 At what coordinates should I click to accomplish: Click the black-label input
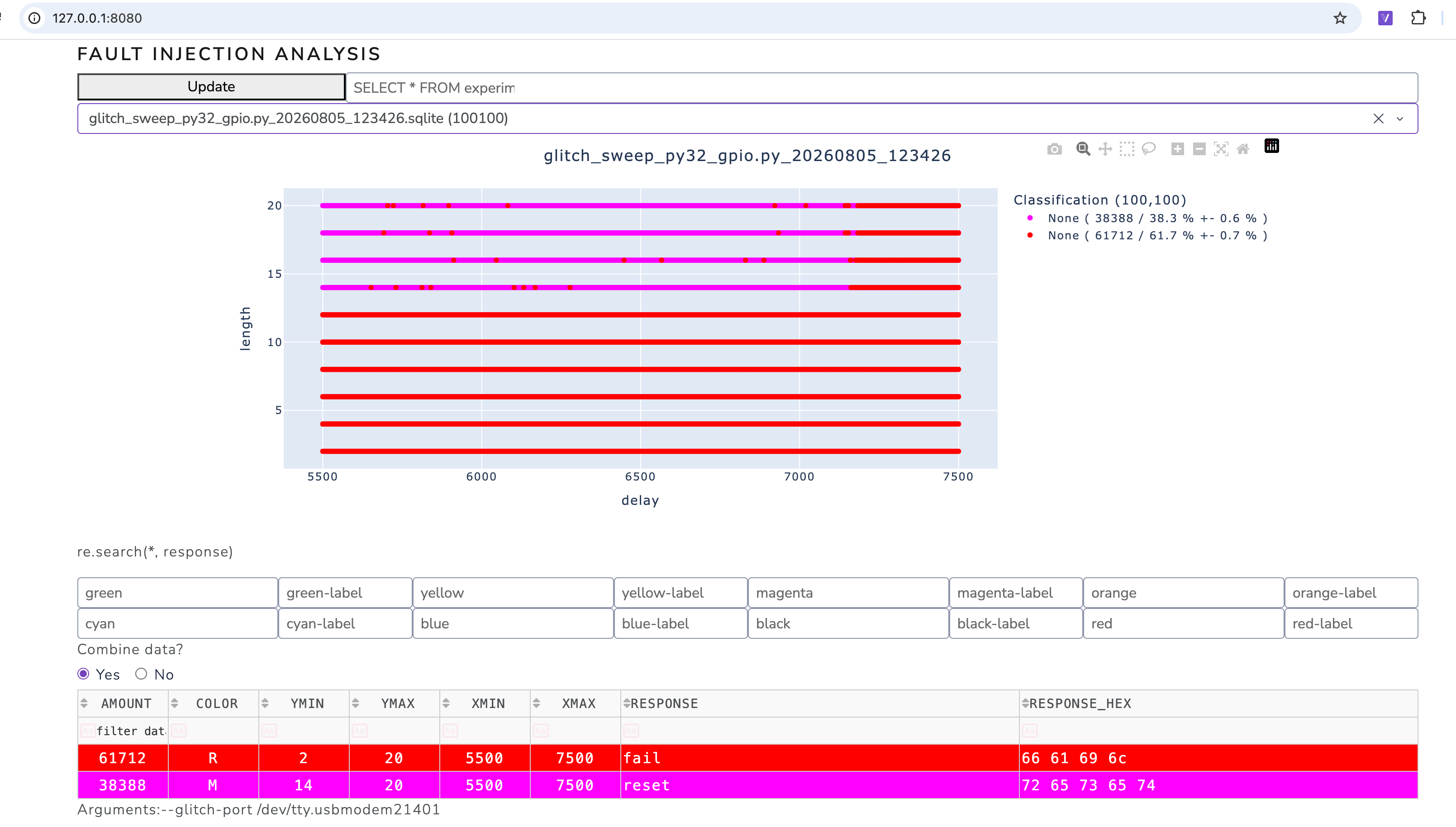point(1016,623)
